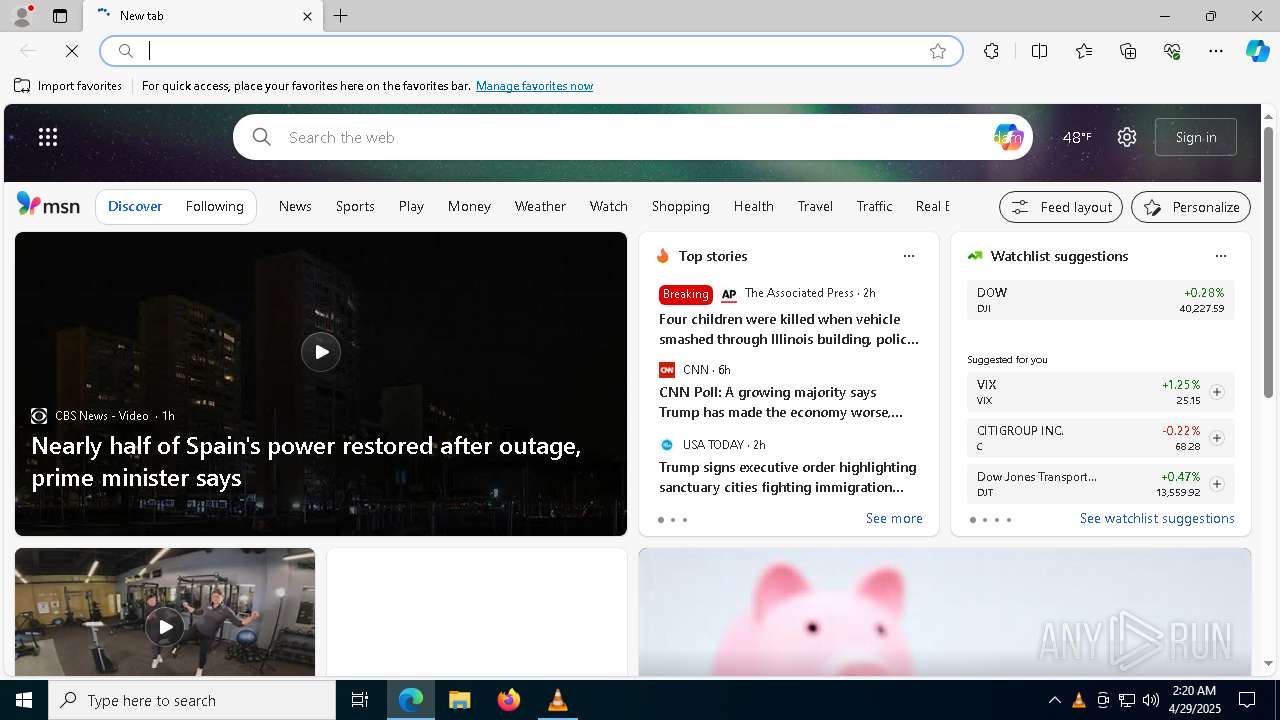This screenshot has height=720, width=1280.
Task: Add VIX to watchlist
Action: tap(1217, 392)
